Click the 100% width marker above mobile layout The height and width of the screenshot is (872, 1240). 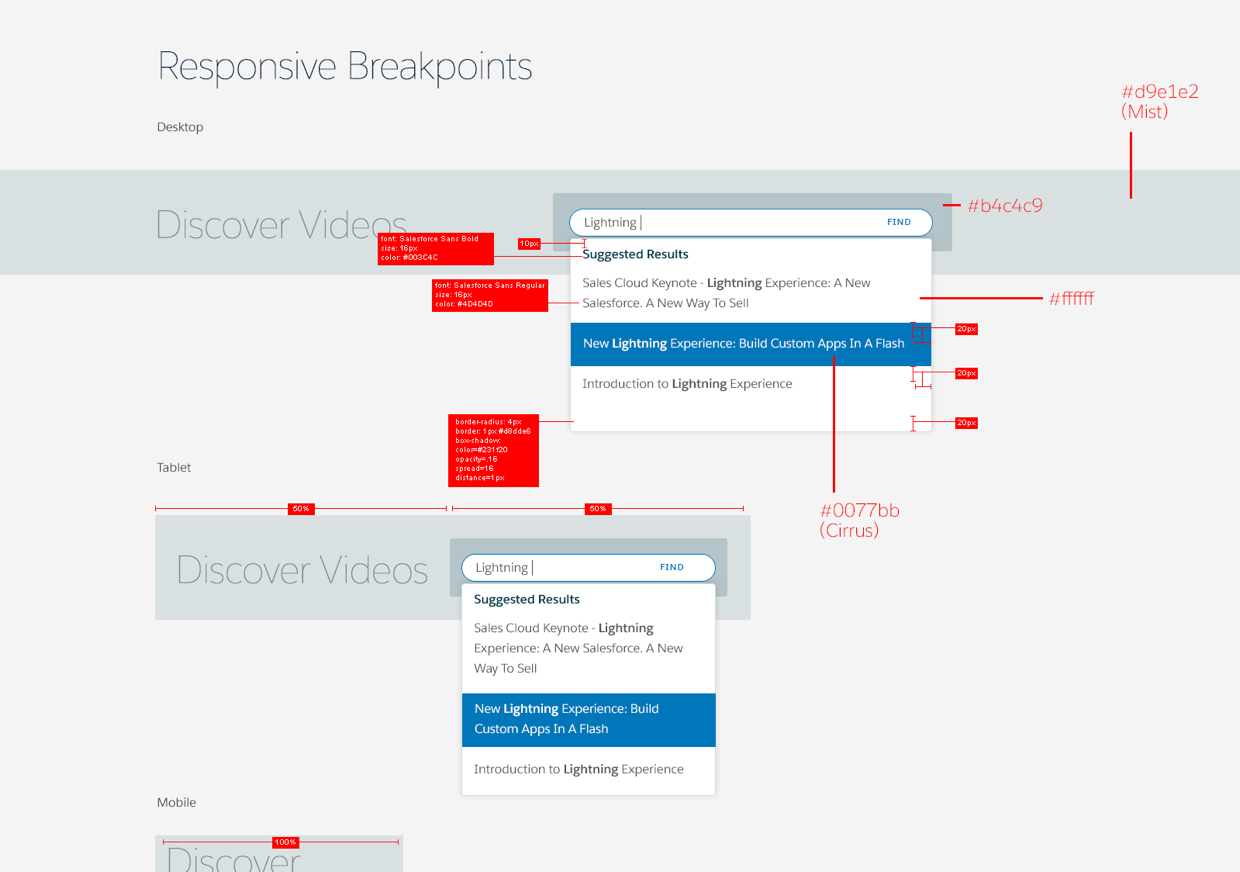tap(286, 843)
